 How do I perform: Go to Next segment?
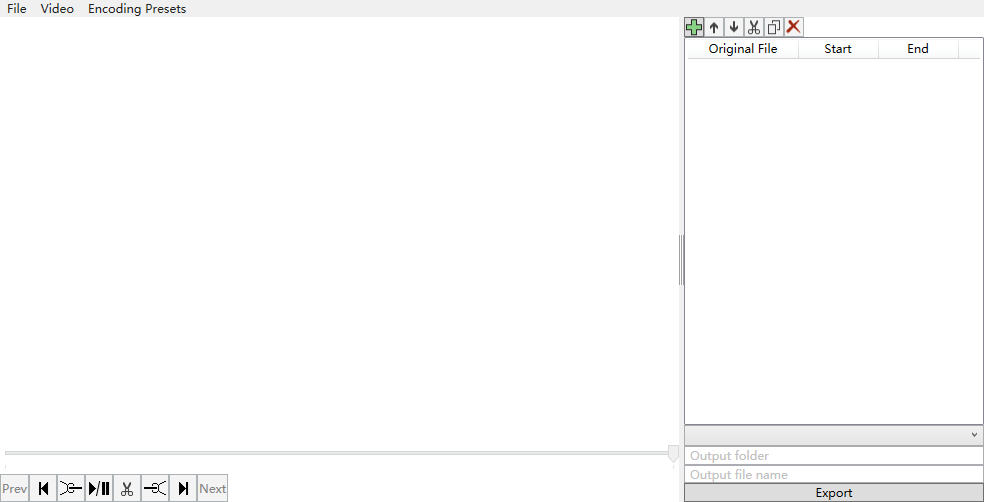click(x=213, y=488)
